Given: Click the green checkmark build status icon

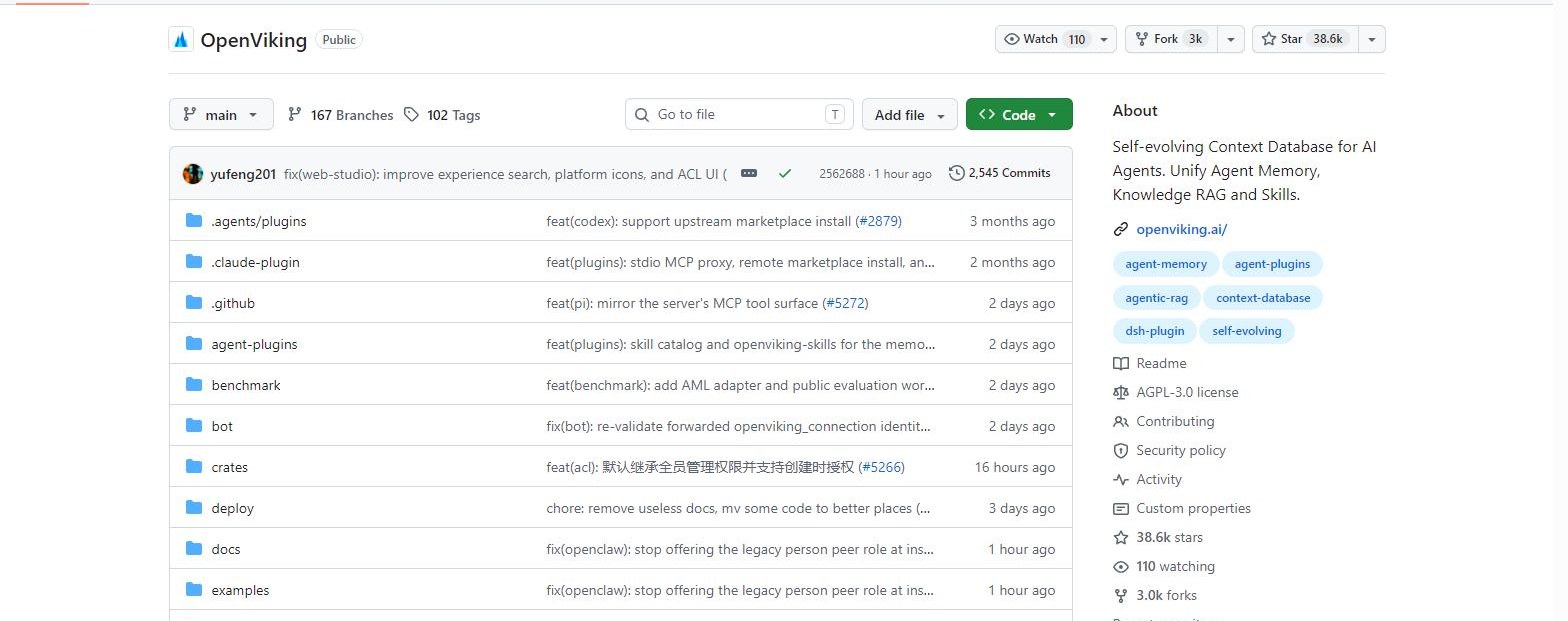Looking at the screenshot, I should [785, 173].
